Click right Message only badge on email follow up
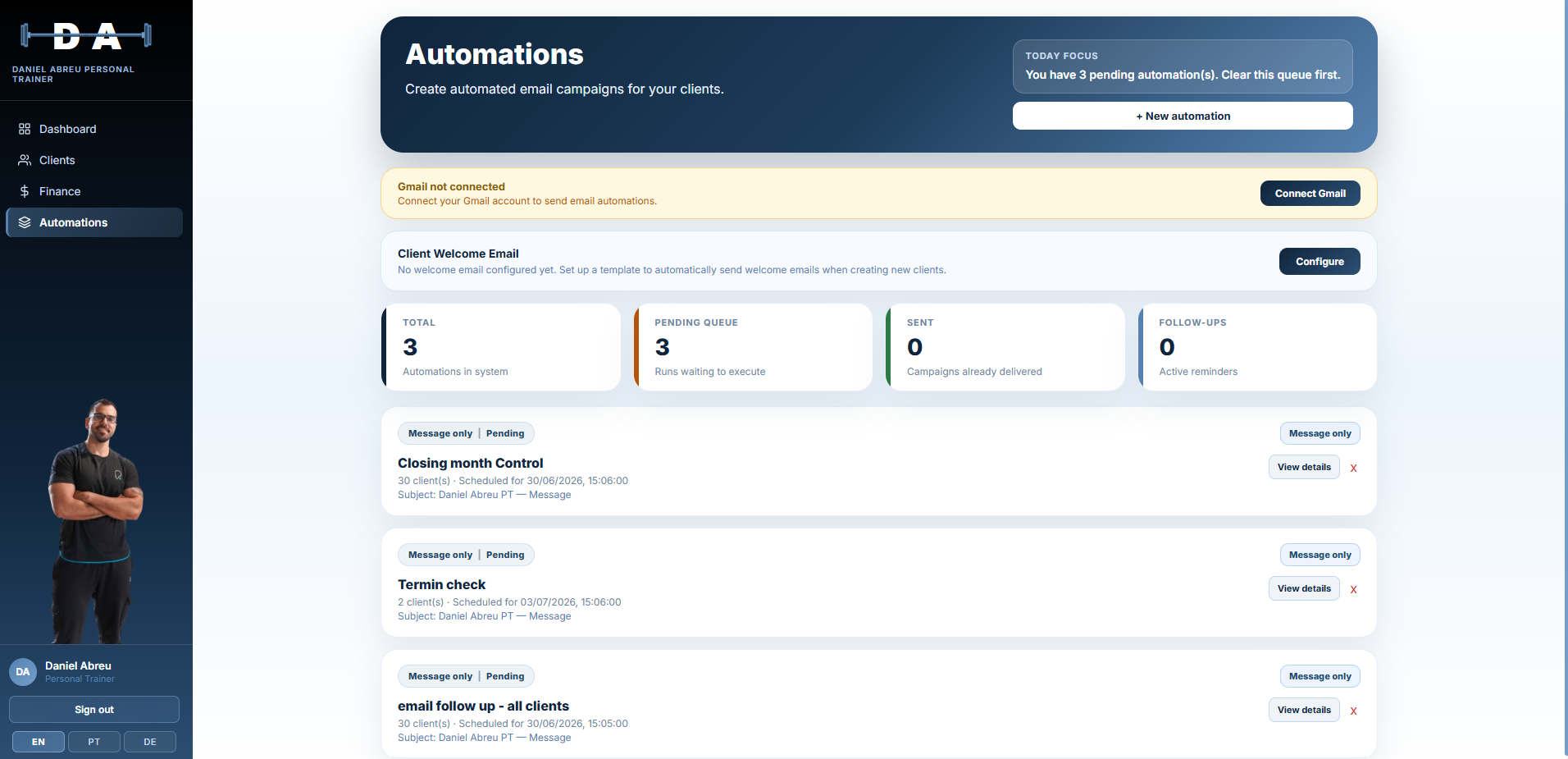 pyautogui.click(x=1320, y=676)
